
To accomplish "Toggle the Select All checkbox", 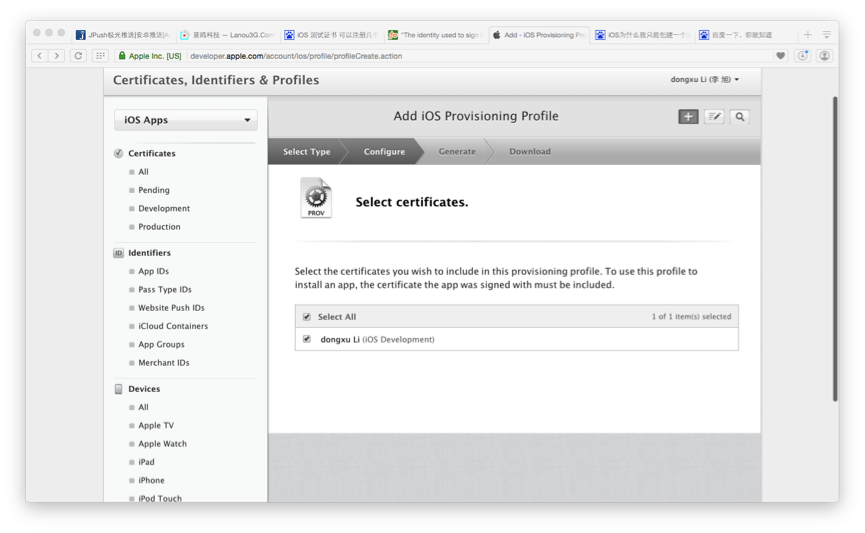I will 307,317.
